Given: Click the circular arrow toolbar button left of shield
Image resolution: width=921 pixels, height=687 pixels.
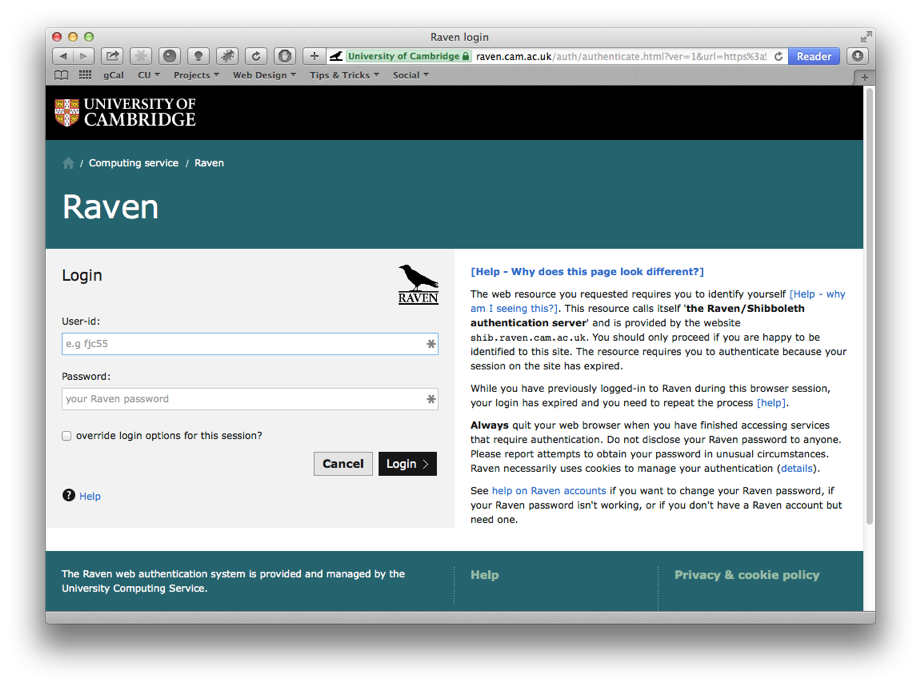Looking at the screenshot, I should pos(256,56).
